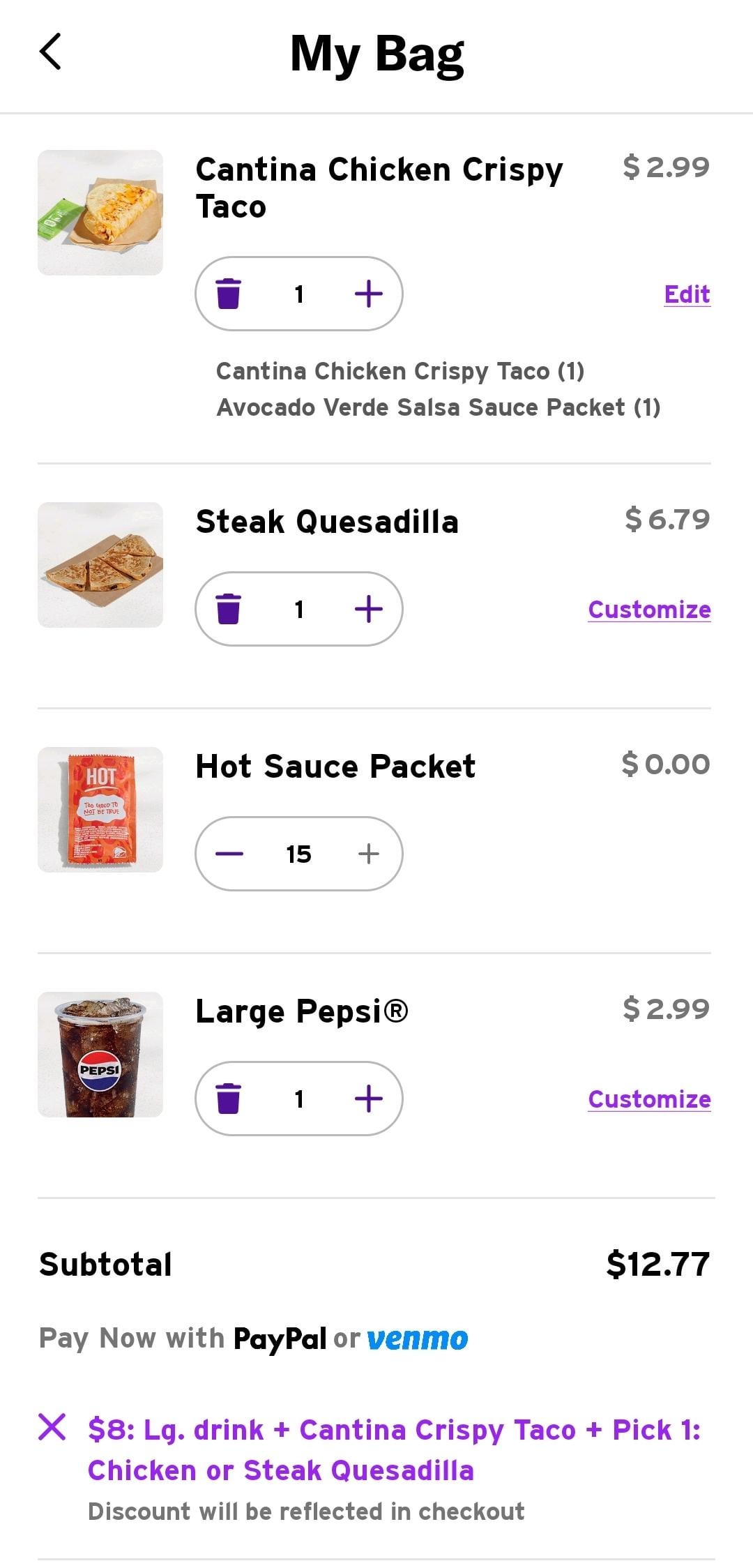Tap the Venmo logo
The width and height of the screenshot is (753, 1568).
click(x=417, y=1339)
